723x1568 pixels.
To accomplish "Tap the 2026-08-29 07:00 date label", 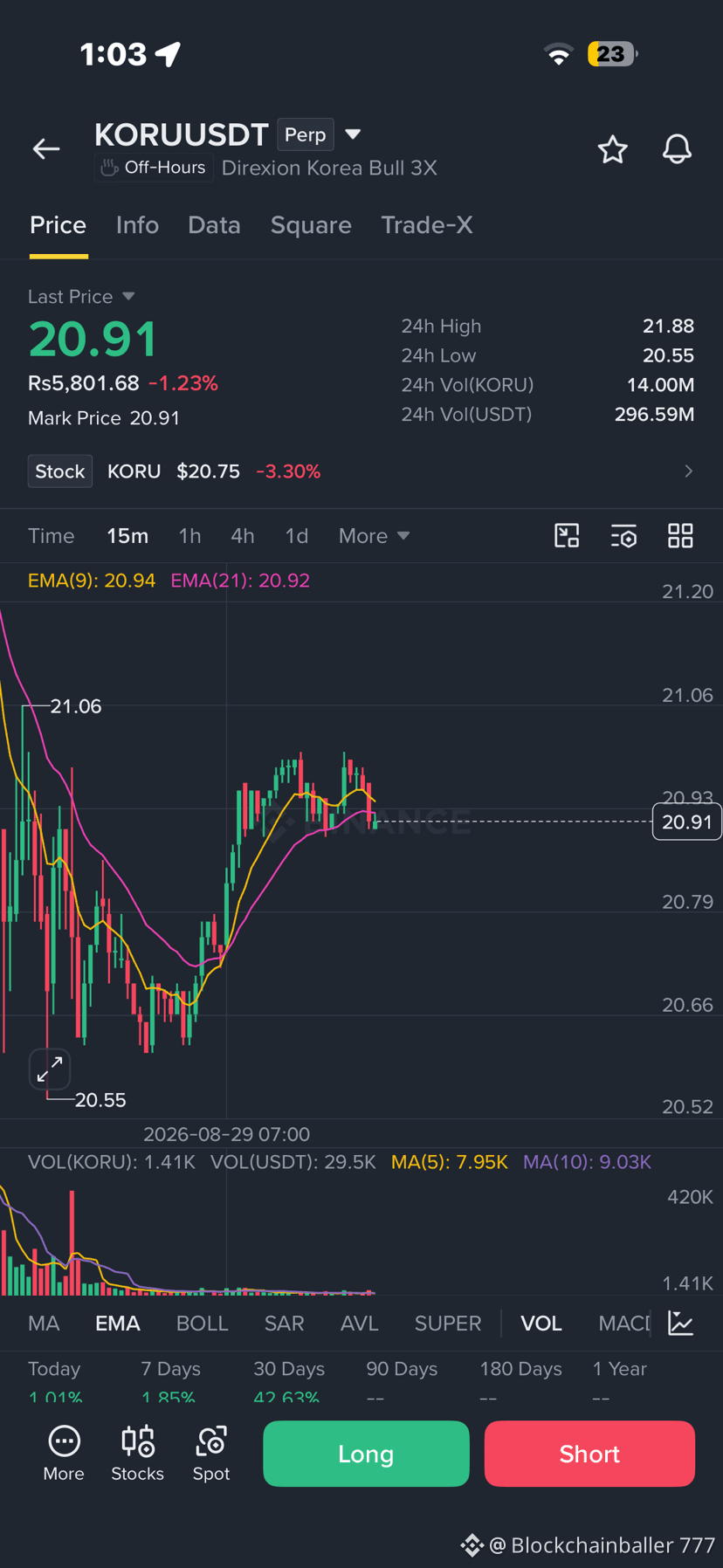I will click(x=226, y=1134).
